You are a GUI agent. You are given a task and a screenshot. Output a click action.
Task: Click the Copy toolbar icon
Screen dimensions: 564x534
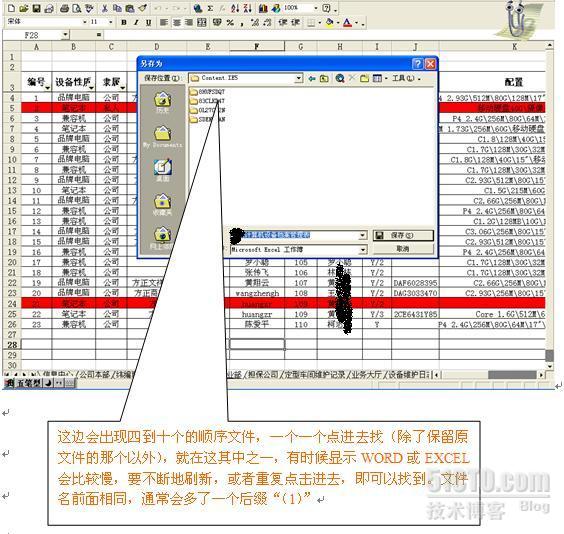point(117,8)
